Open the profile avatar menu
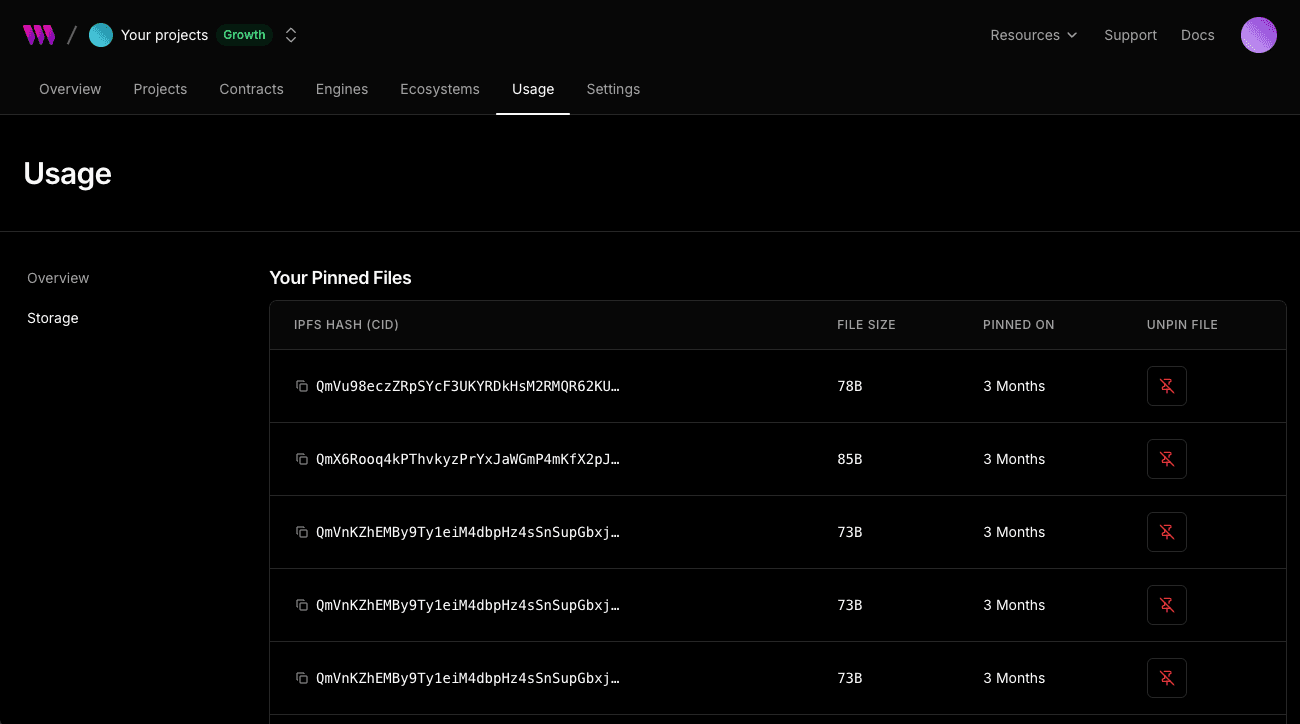Screen dimensions: 1300x724 coord(1258,35)
